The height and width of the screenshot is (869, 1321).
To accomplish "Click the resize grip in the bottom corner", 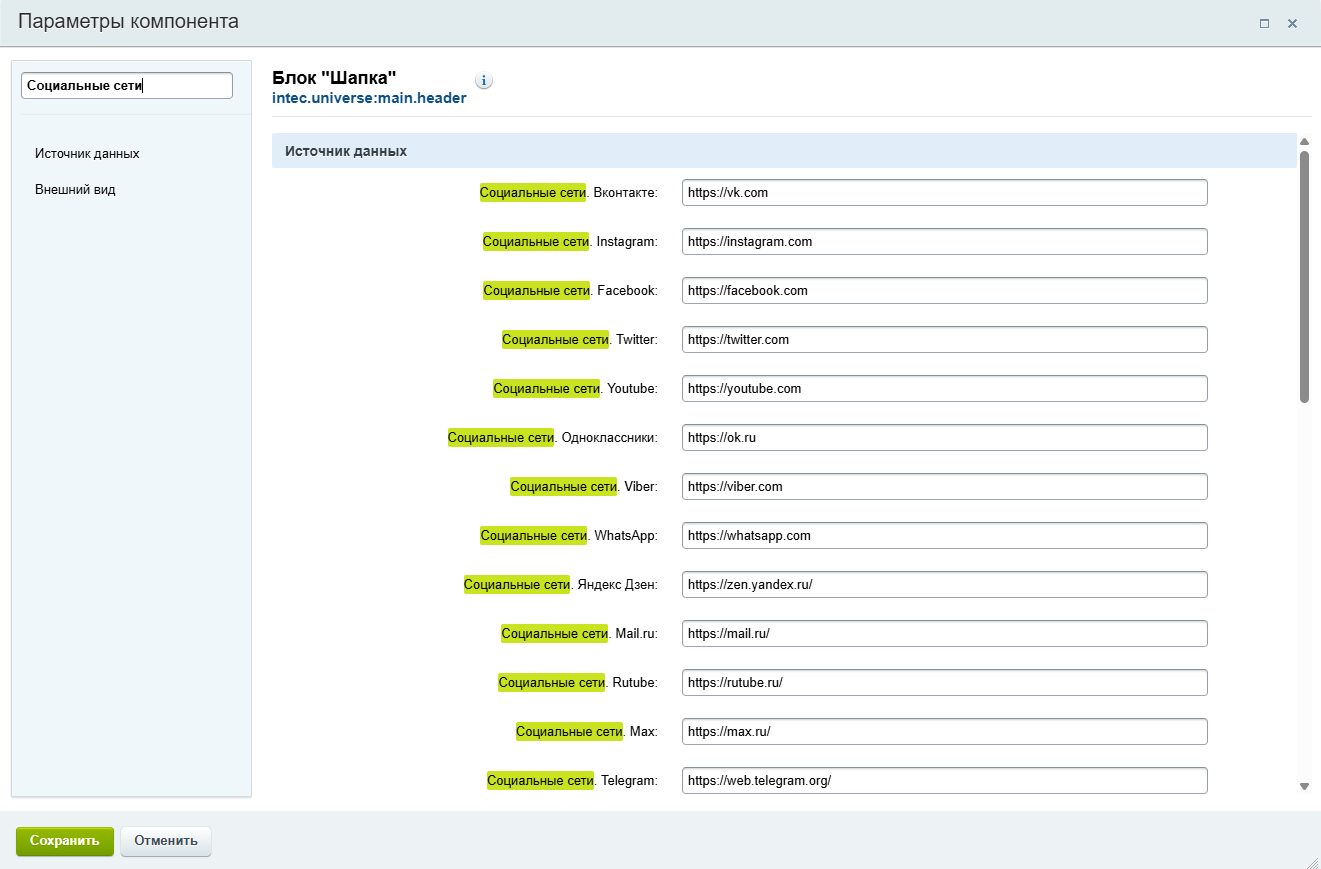I will point(1312,861).
